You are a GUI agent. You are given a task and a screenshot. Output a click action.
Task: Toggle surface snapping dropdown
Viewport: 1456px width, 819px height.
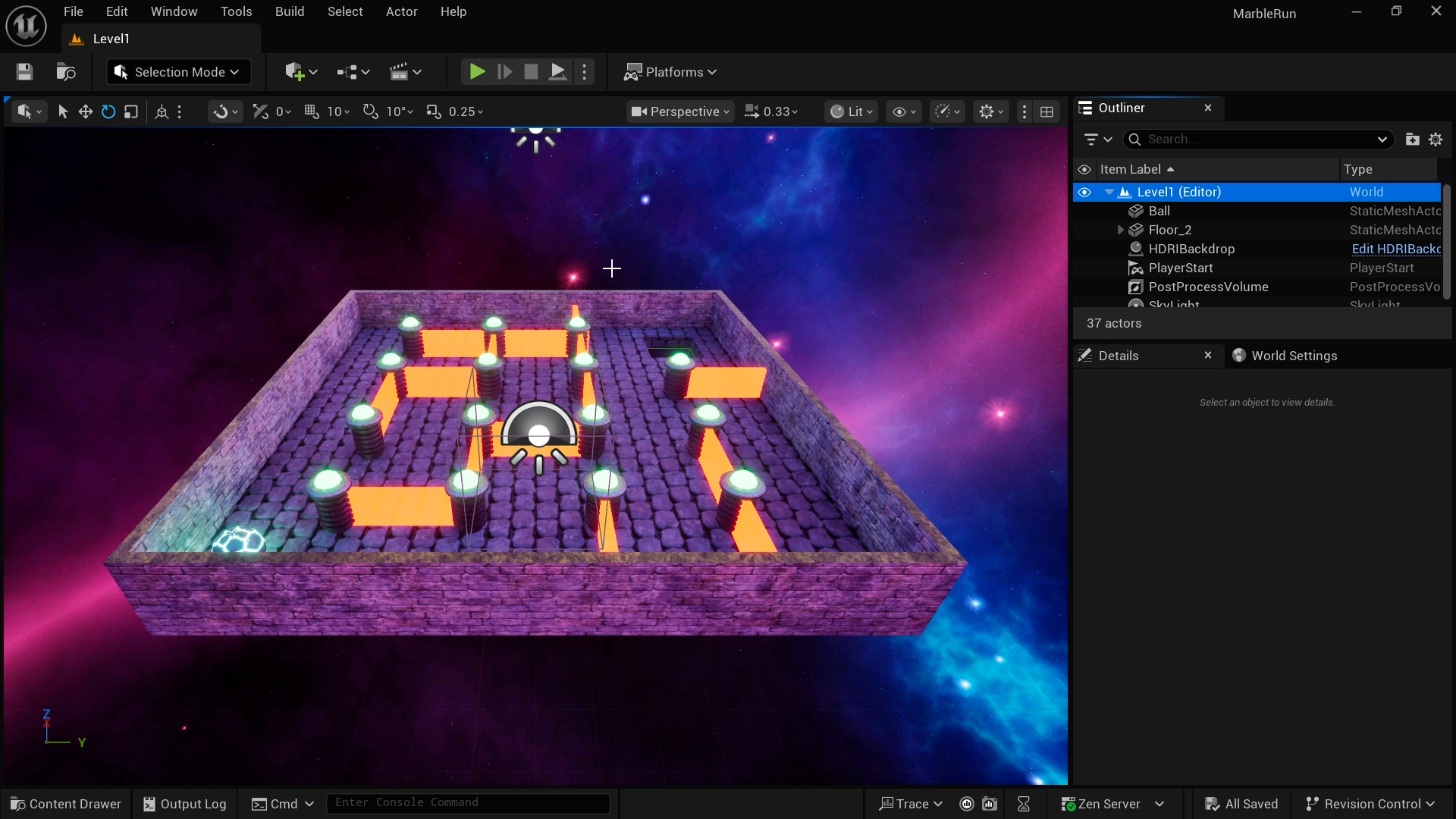coord(226,111)
